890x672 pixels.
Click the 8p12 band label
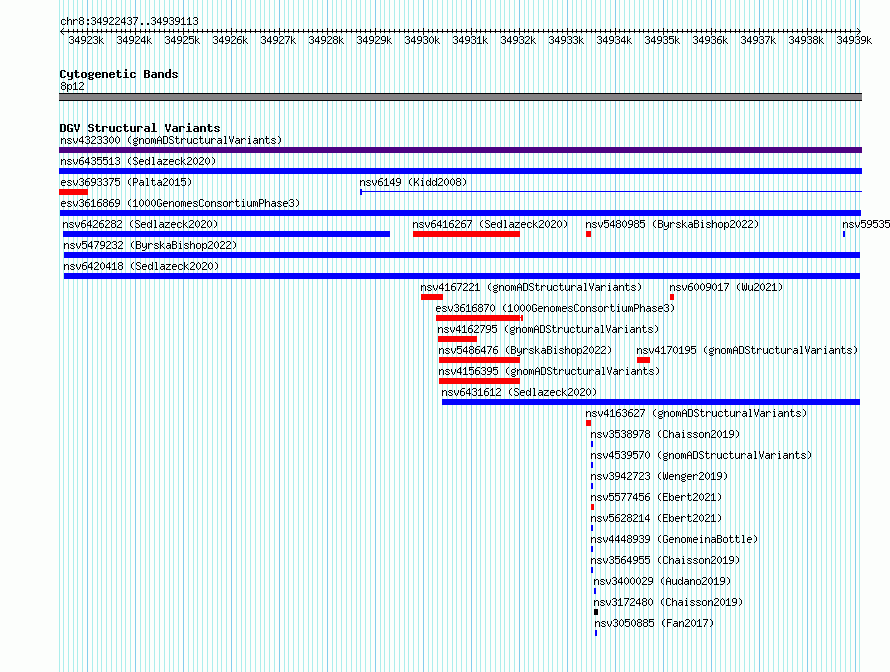click(x=72, y=86)
